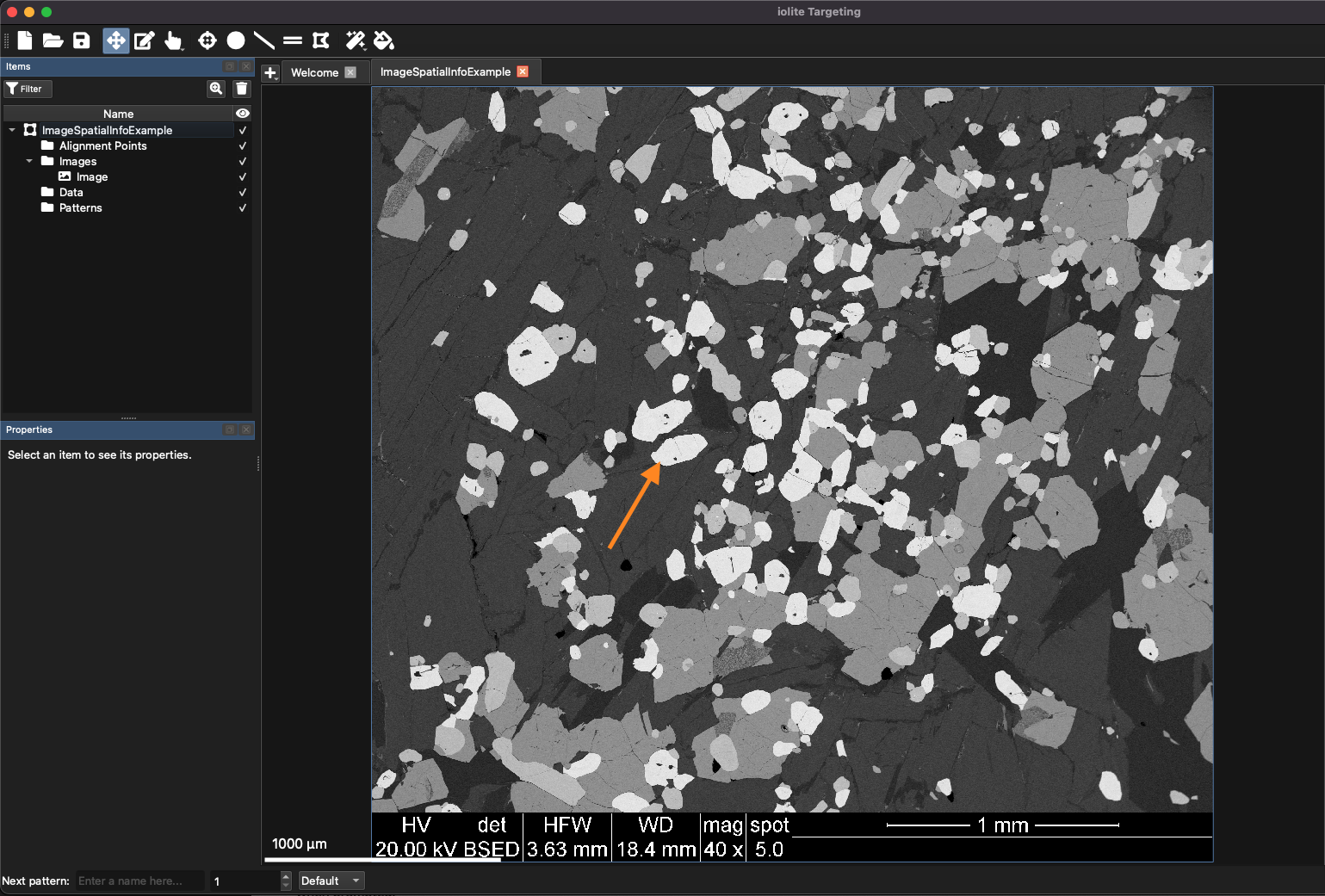Screen dimensions: 1325x896
Task: Click the plus icon to add a new tab
Action: [270, 72]
